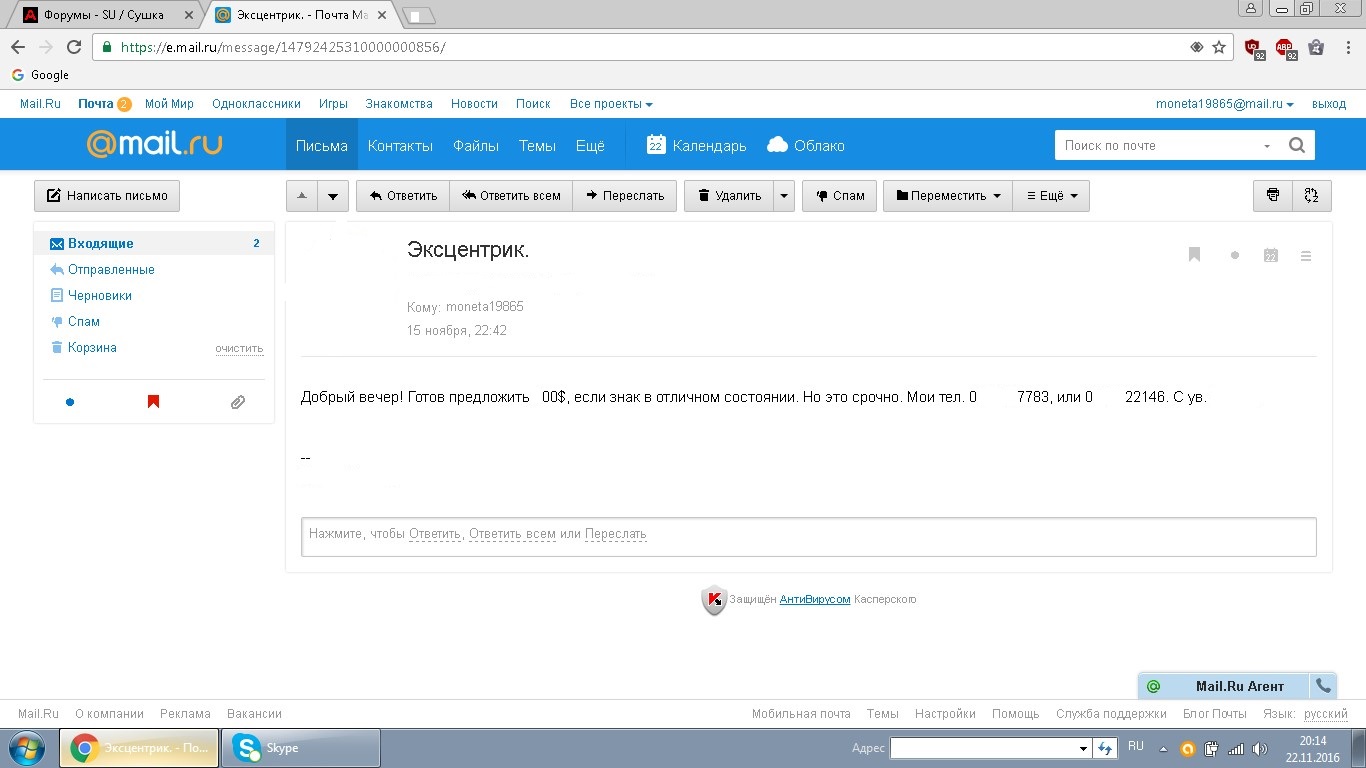Toggle the flag bookmark on message

click(1194, 255)
